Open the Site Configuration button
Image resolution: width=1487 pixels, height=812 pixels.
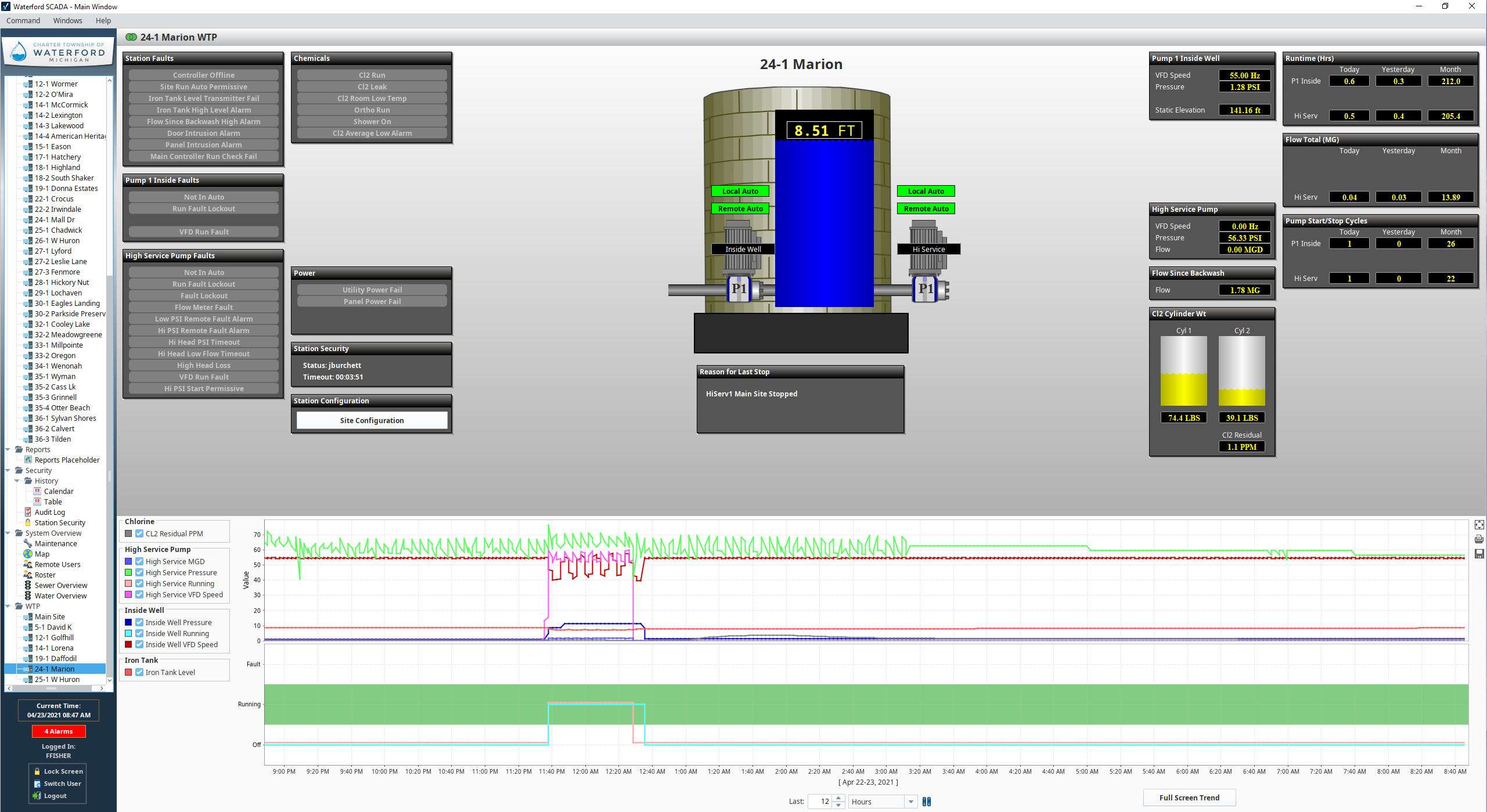372,420
